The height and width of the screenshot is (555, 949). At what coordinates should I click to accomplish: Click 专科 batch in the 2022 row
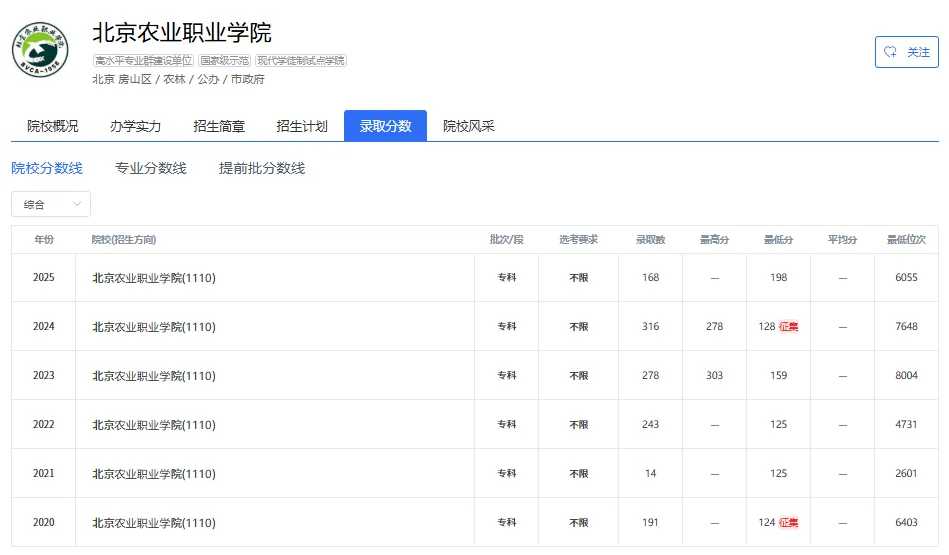click(507, 424)
